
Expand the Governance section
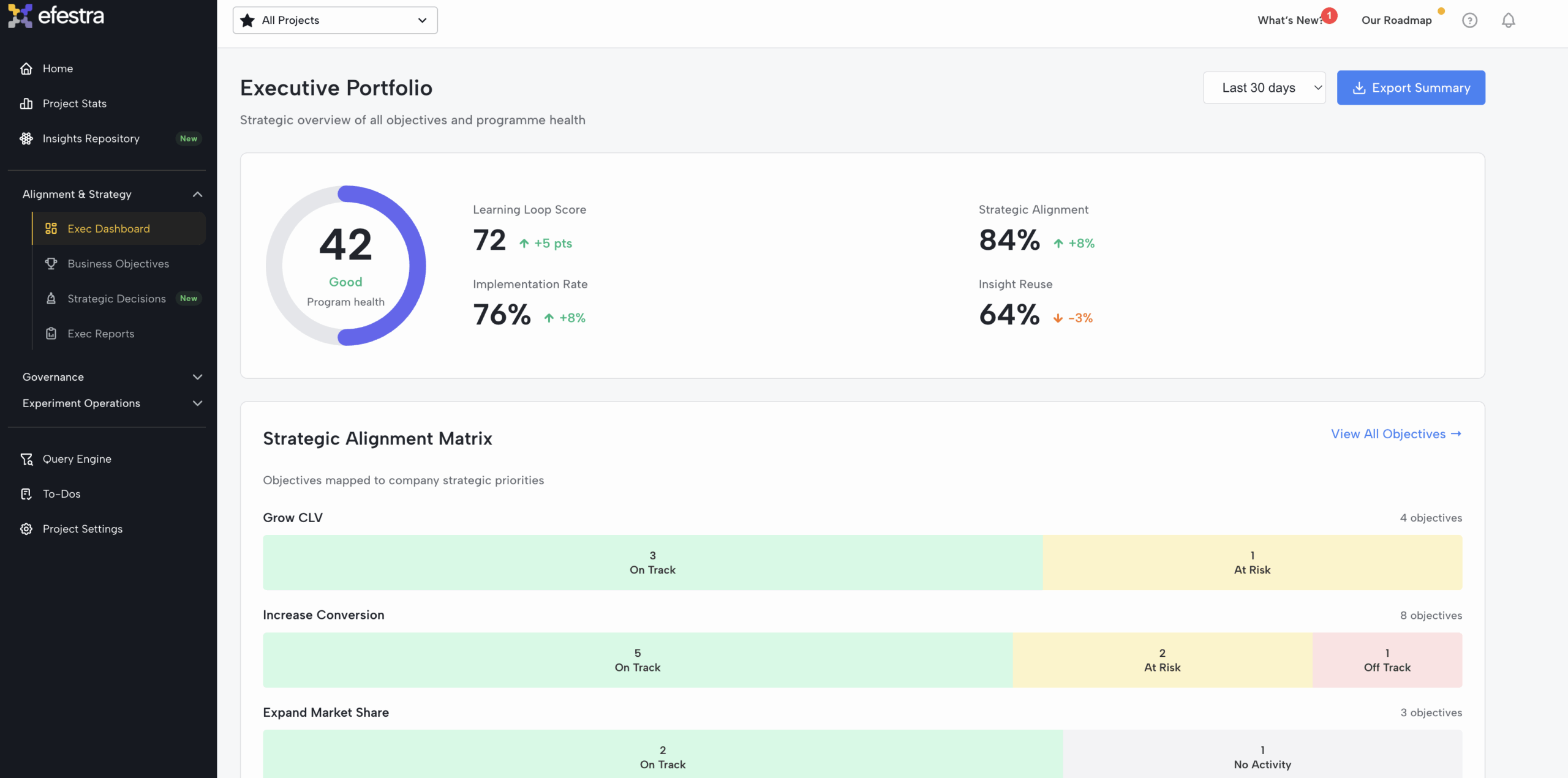(x=197, y=377)
